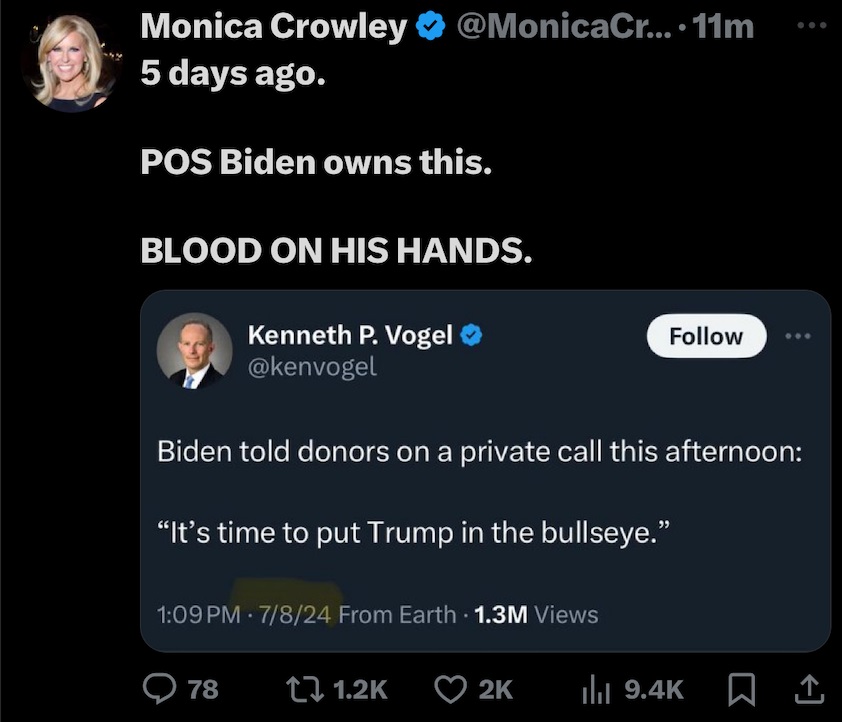Open the quoted tweet's three-dot menu
Viewport: 842px width, 722px height.
click(x=797, y=336)
